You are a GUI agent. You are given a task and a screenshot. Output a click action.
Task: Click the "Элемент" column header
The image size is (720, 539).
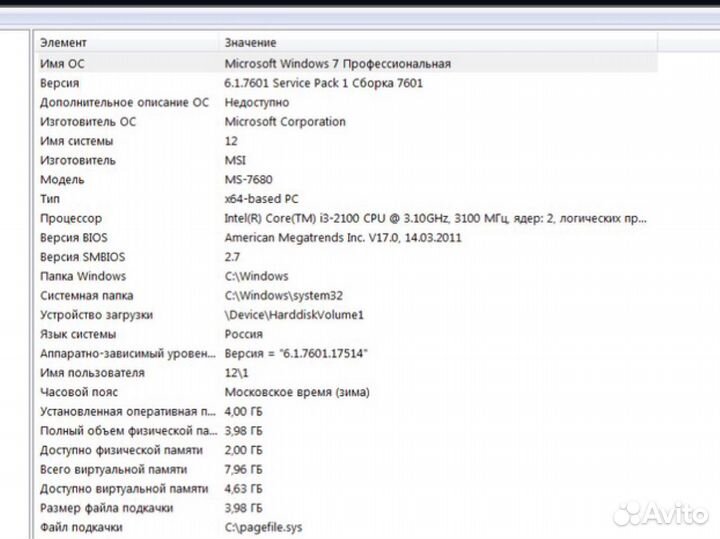pos(127,43)
